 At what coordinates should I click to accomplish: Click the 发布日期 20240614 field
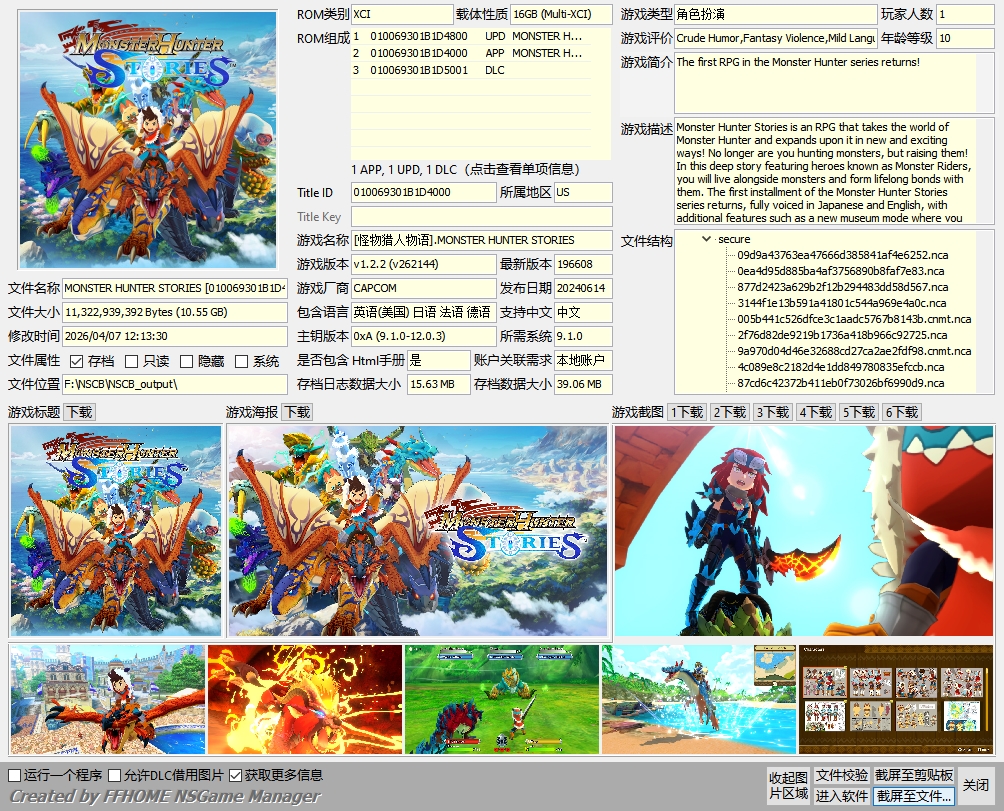pos(583,288)
